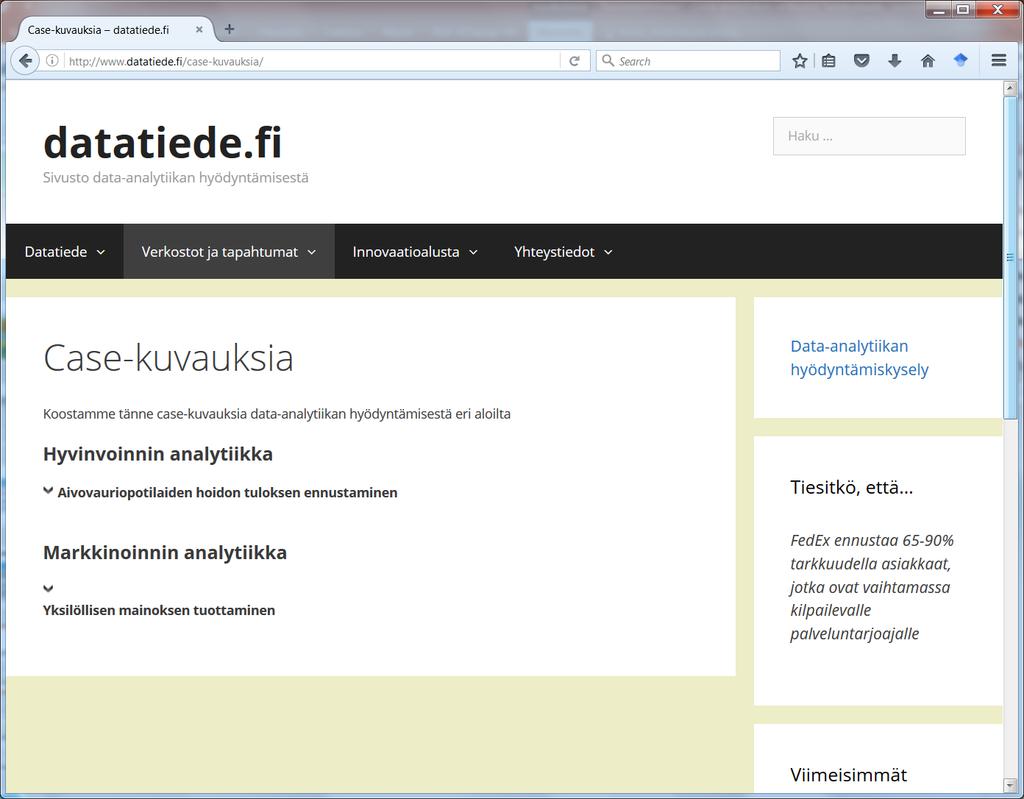Save page to Pocket icon
Viewport: 1024px width, 799px height.
click(x=861, y=61)
